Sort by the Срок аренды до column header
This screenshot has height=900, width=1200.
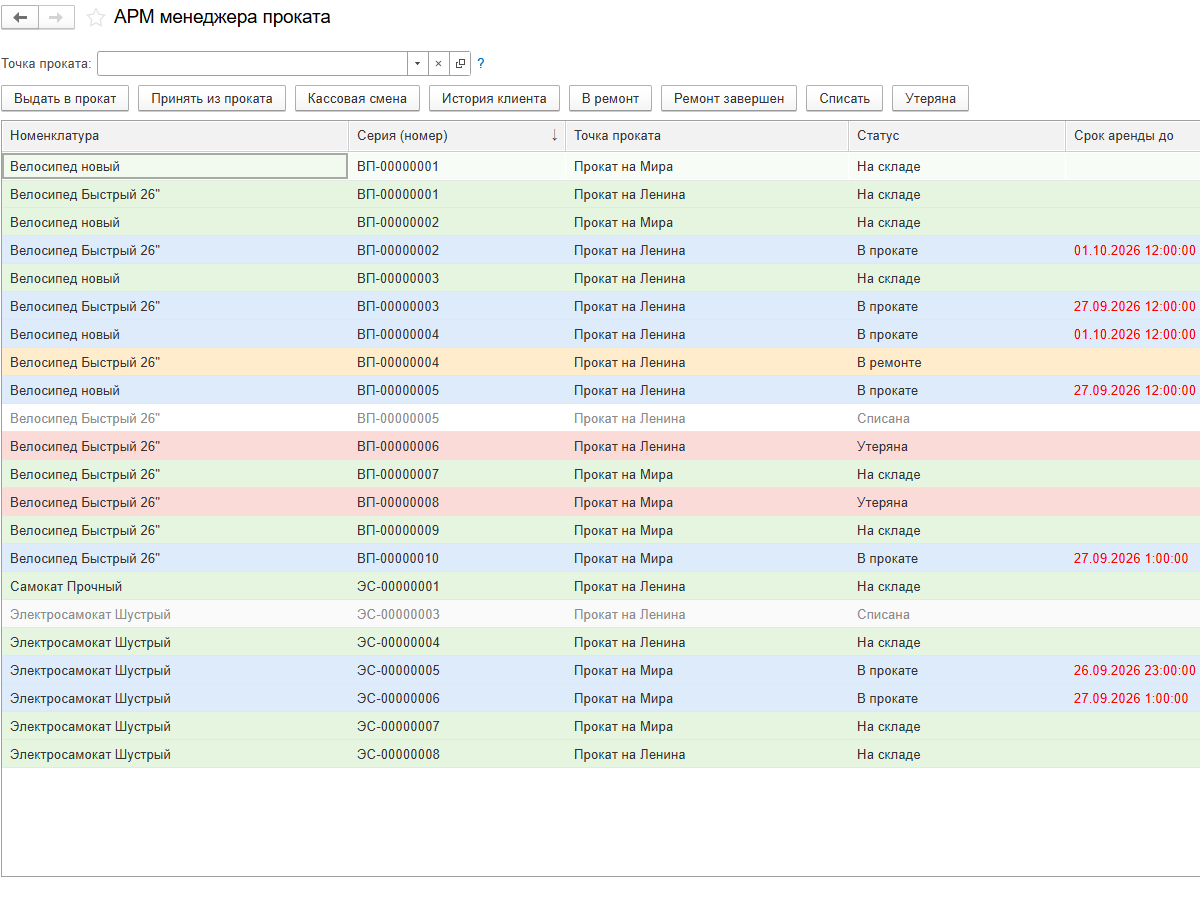[x=1133, y=136]
